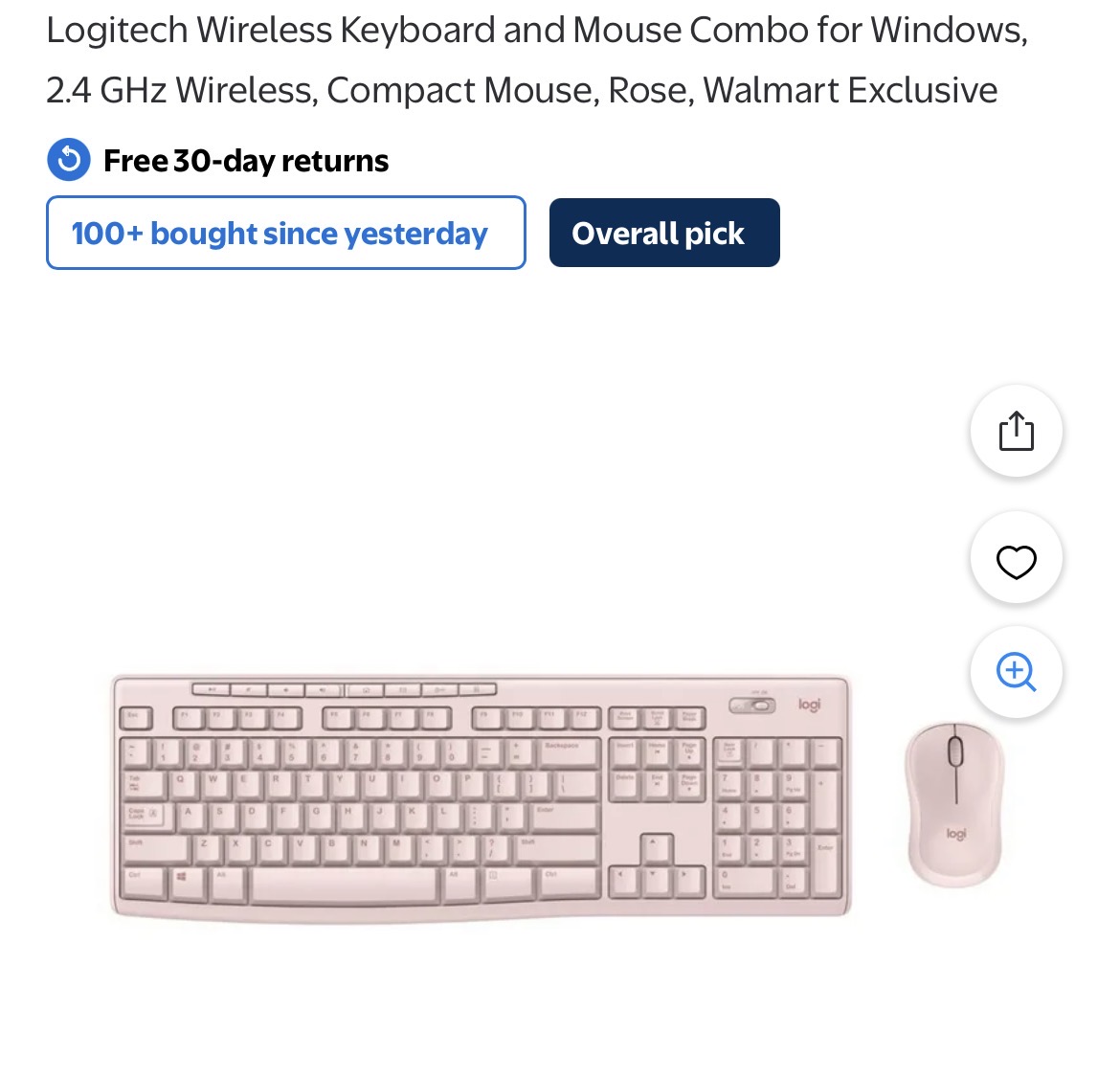This screenshot has height=1076, width=1120.
Task: Open image zoom with magnifier plus icon
Action: point(1016,672)
